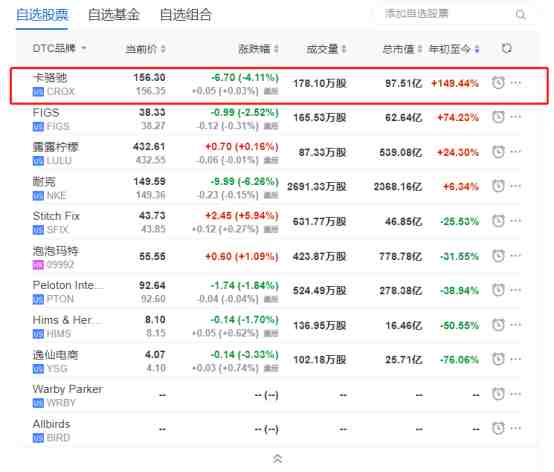Set price alert clock for CROX row
554x472 pixels.
coord(498,83)
